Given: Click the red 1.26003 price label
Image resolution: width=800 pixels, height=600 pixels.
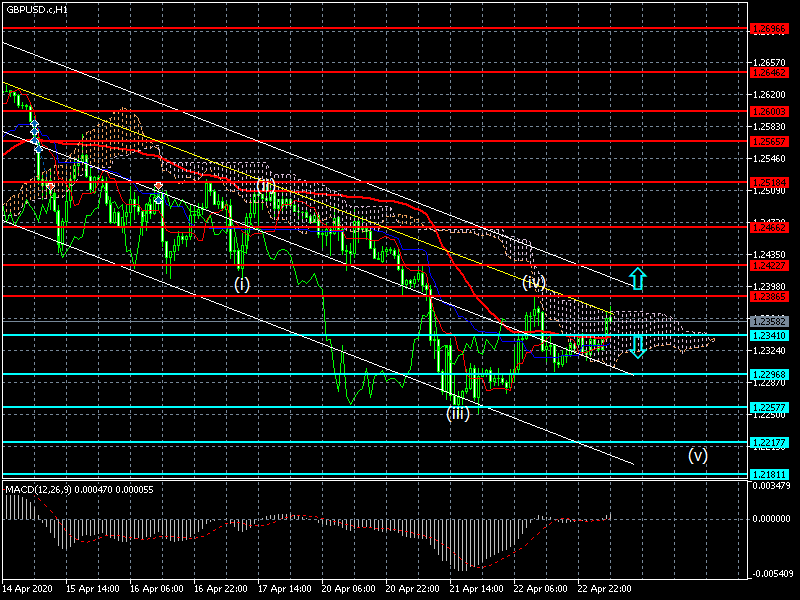Looking at the screenshot, I should tap(769, 111).
